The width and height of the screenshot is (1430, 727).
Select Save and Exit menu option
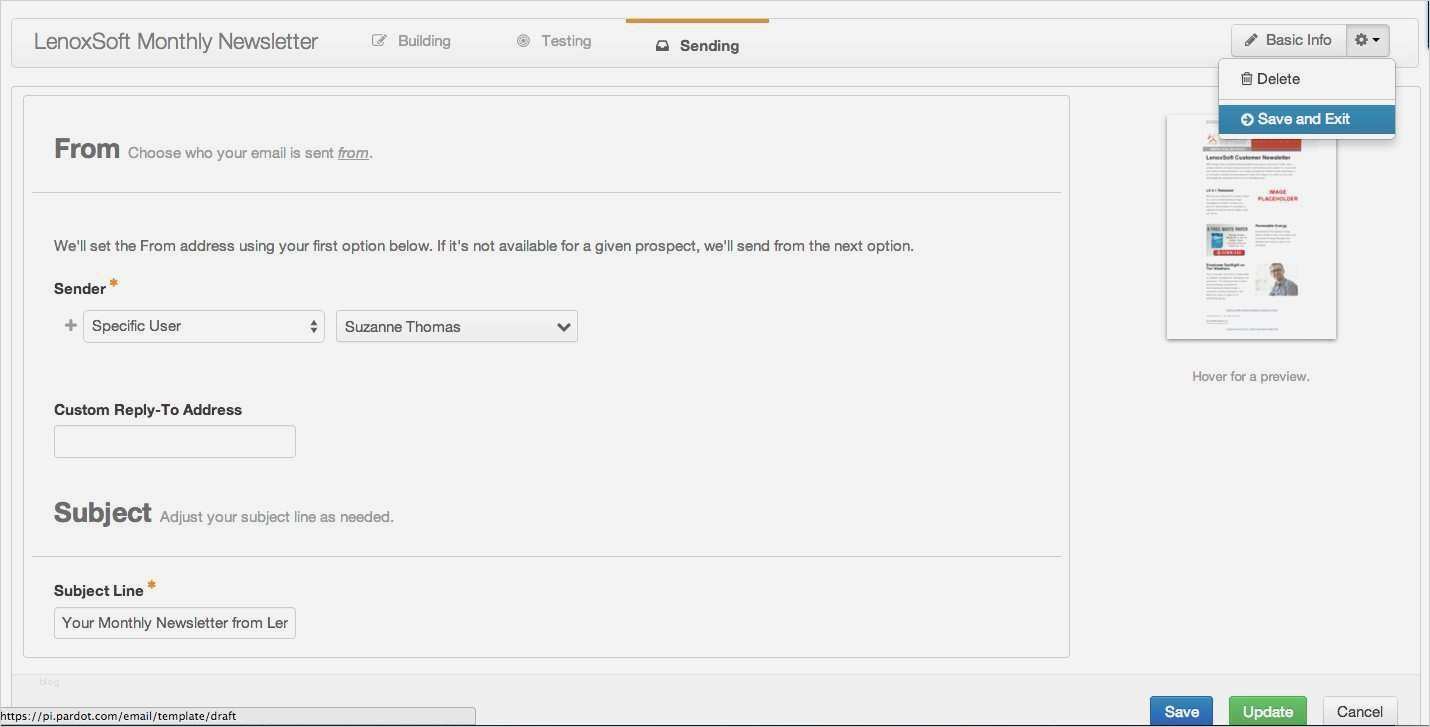click(x=1306, y=119)
